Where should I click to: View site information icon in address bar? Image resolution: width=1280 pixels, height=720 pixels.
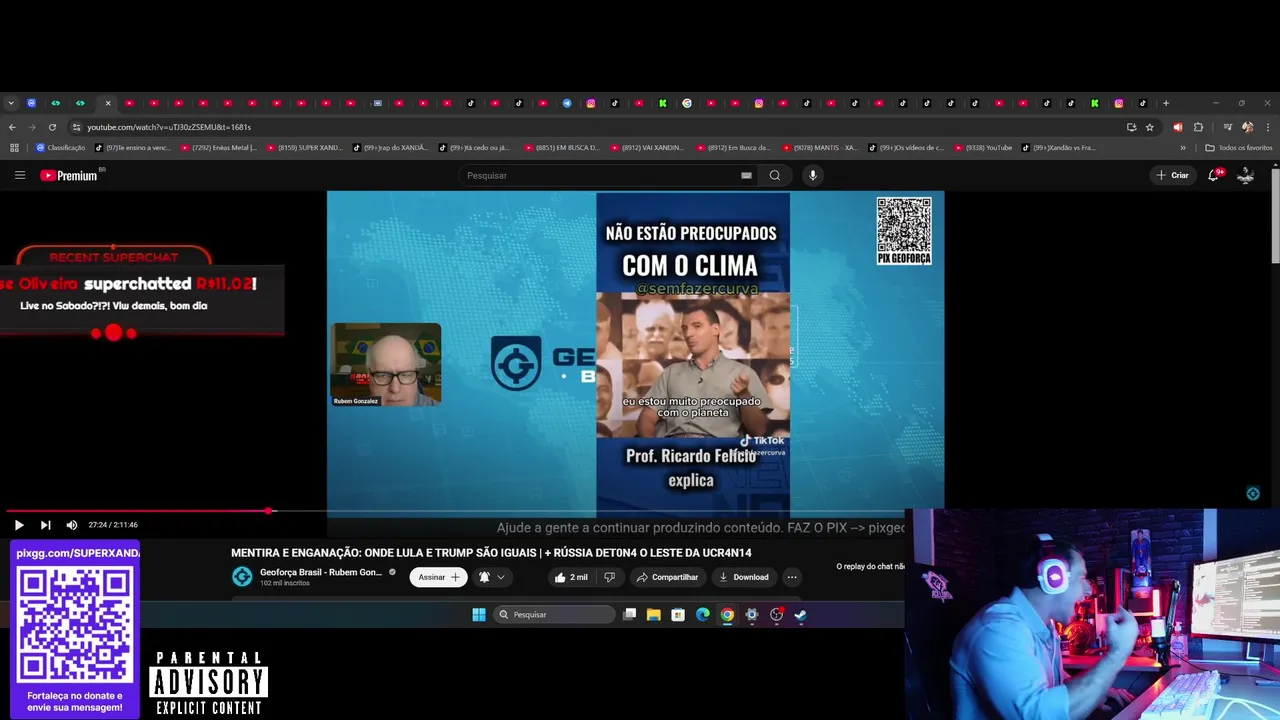pyautogui.click(x=76, y=127)
